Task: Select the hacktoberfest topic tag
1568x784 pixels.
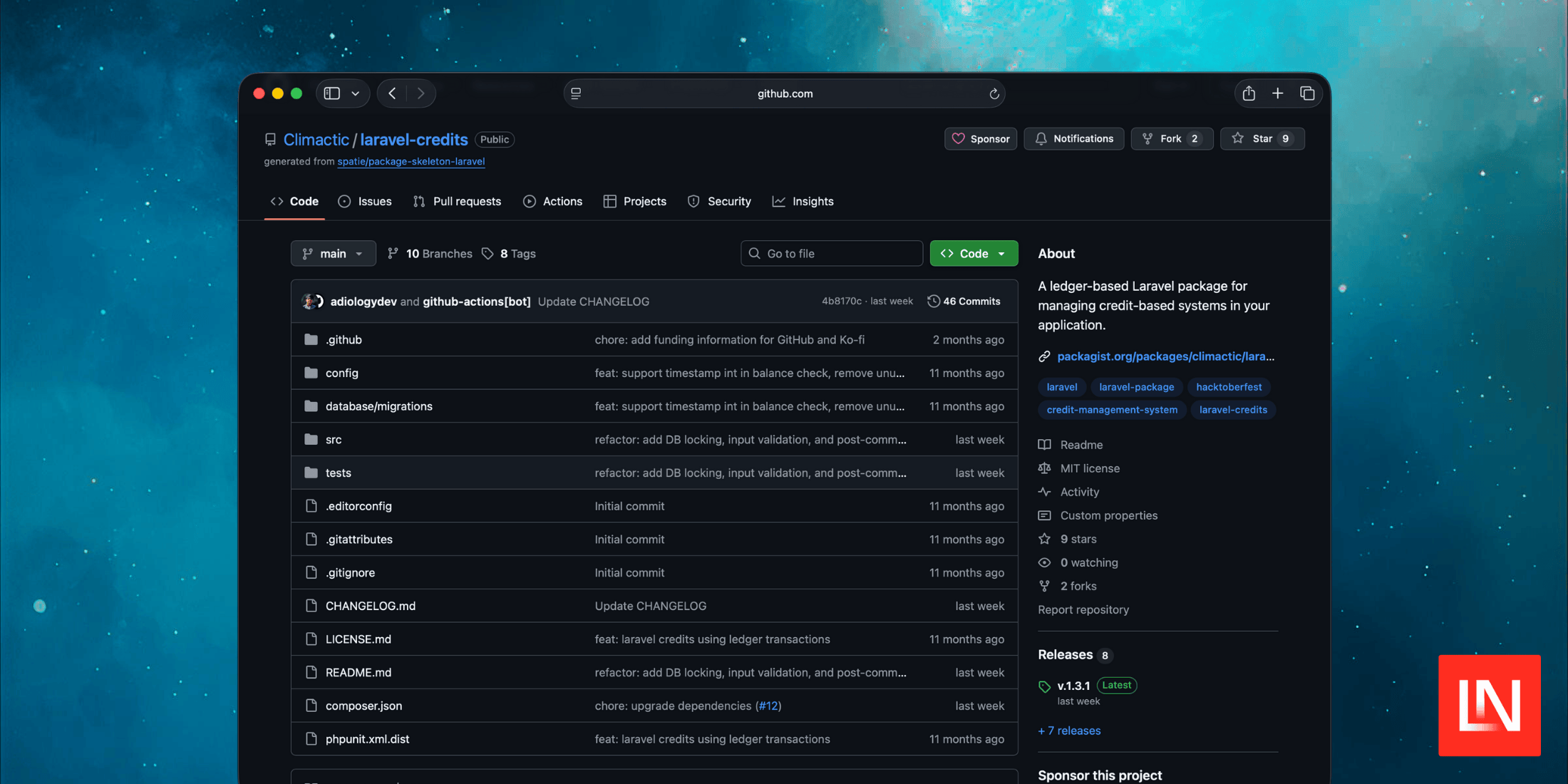Action: tap(1229, 387)
